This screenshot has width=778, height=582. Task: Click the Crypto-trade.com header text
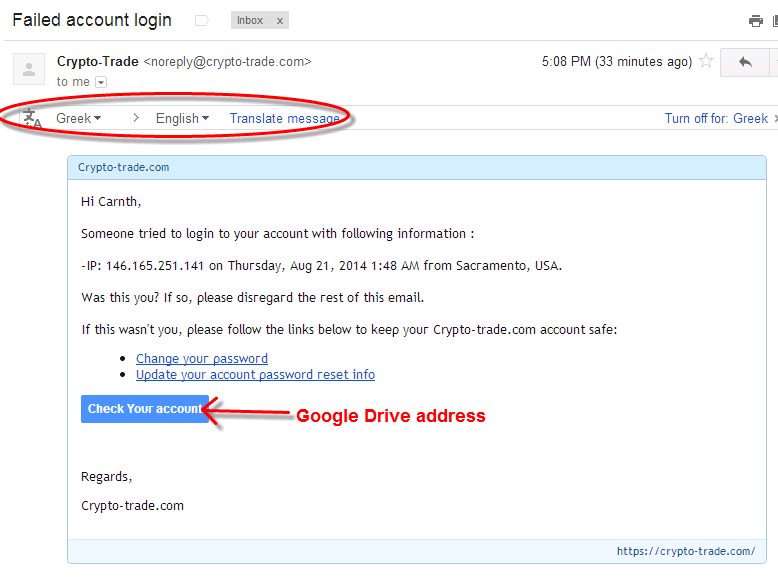click(123, 167)
